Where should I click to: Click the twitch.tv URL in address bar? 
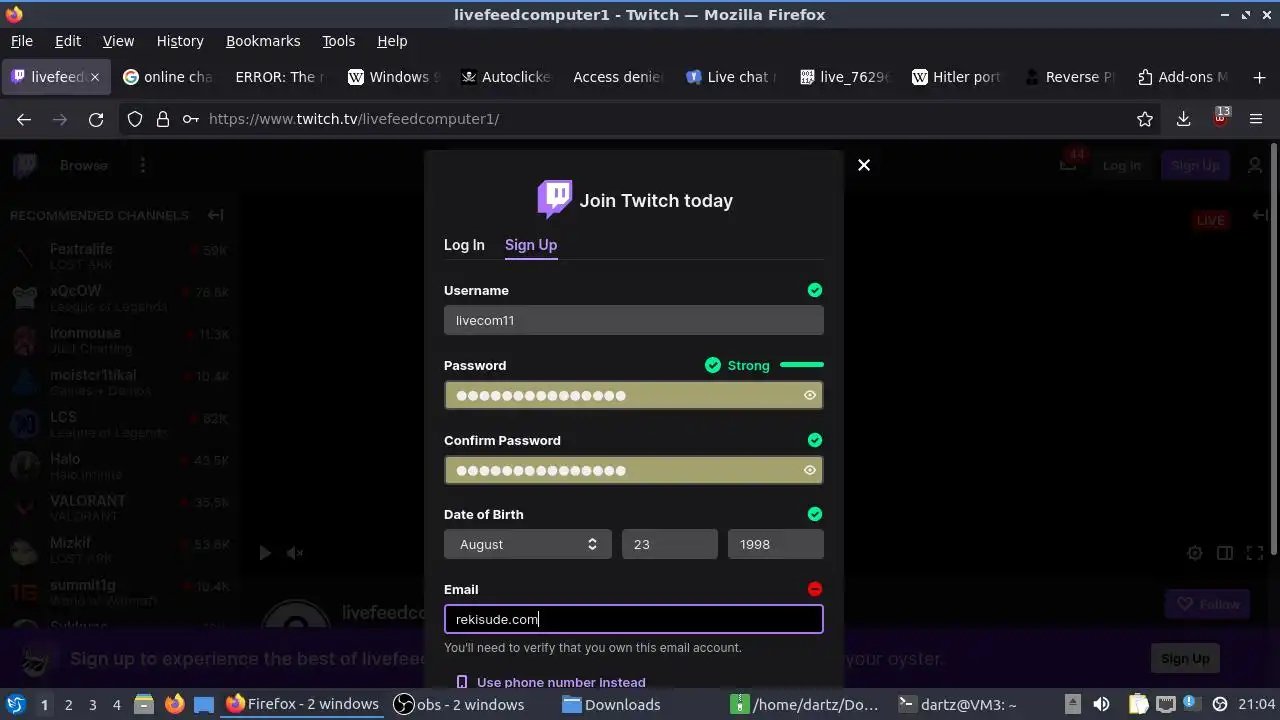click(x=354, y=119)
